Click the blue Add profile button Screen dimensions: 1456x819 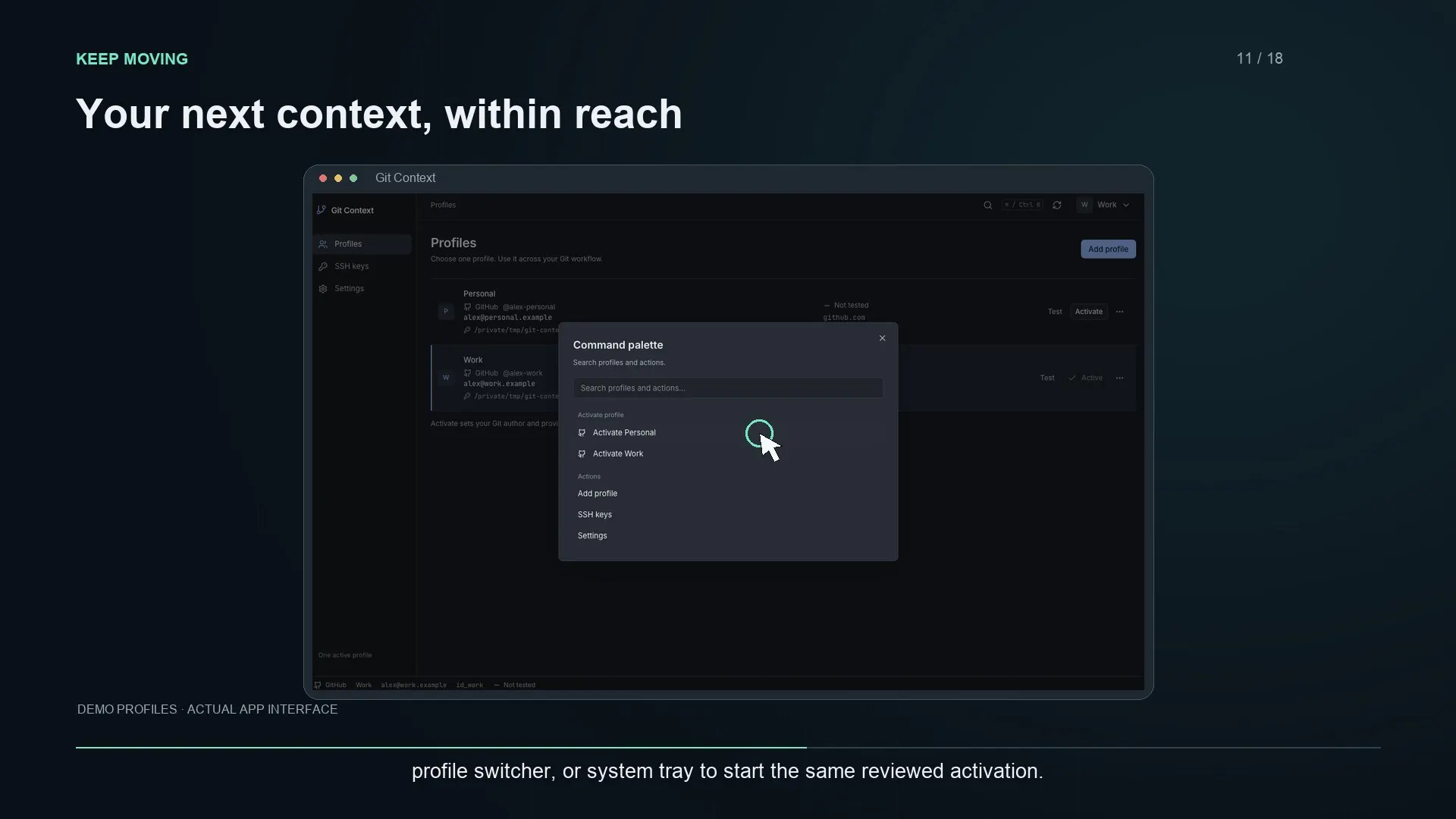[x=1108, y=249]
